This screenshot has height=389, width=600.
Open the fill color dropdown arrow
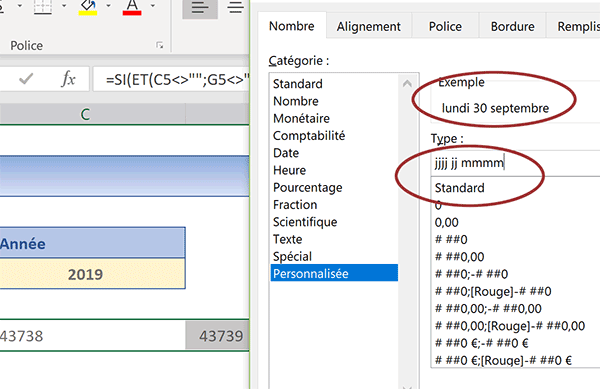pos(108,6)
